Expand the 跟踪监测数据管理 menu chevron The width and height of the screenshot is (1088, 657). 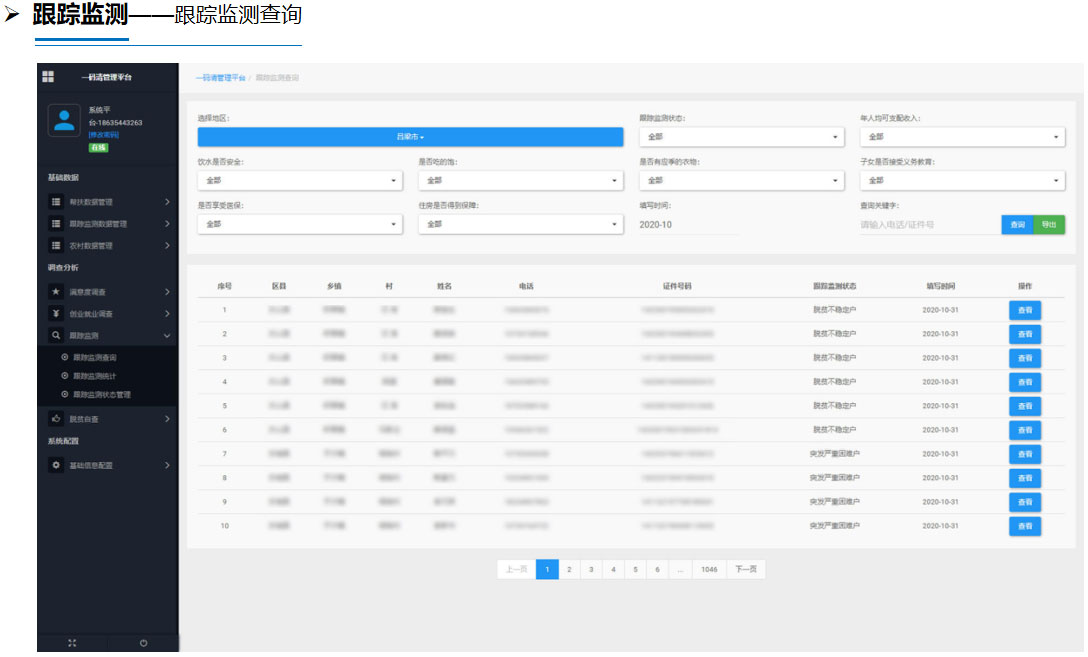pyautogui.click(x=167, y=223)
